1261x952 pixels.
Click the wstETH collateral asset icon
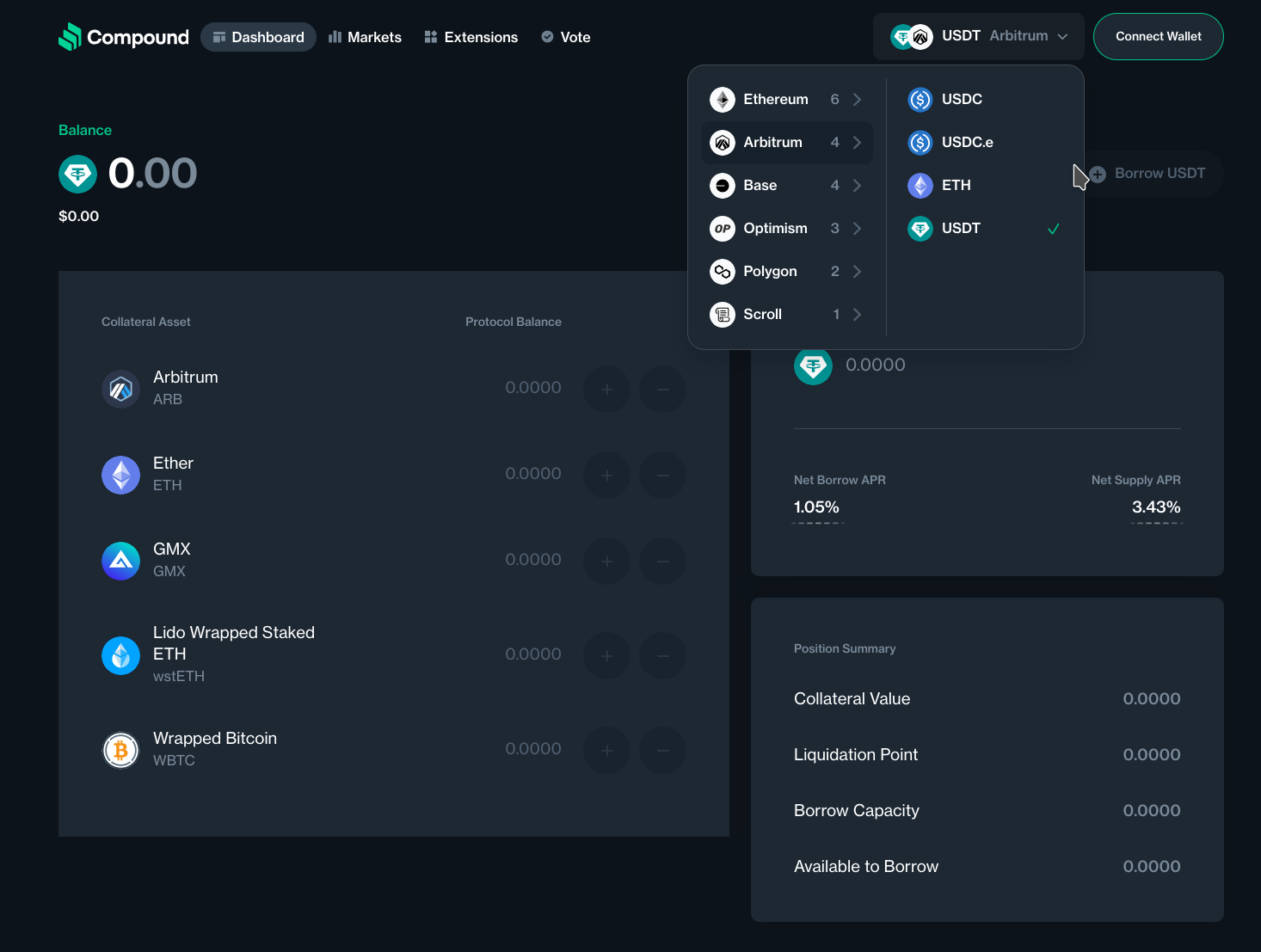point(121,655)
